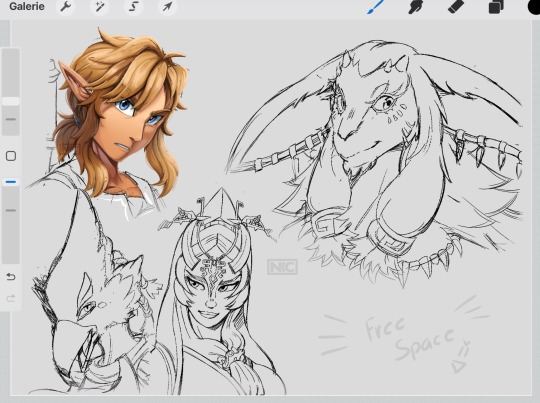This screenshot has height=403, width=540.
Task: Select the Selection S-shaped tool
Action: [134, 7]
